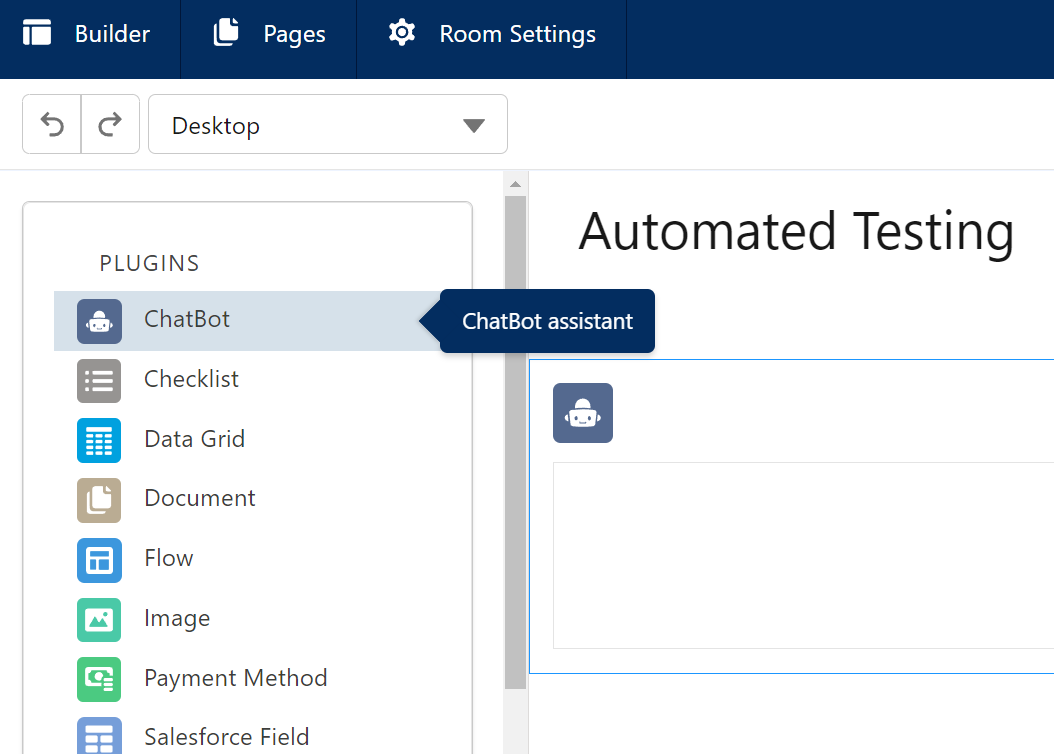Viewport: 1054px width, 754px height.
Task: Click the Room Settings gear icon
Action: pos(402,32)
